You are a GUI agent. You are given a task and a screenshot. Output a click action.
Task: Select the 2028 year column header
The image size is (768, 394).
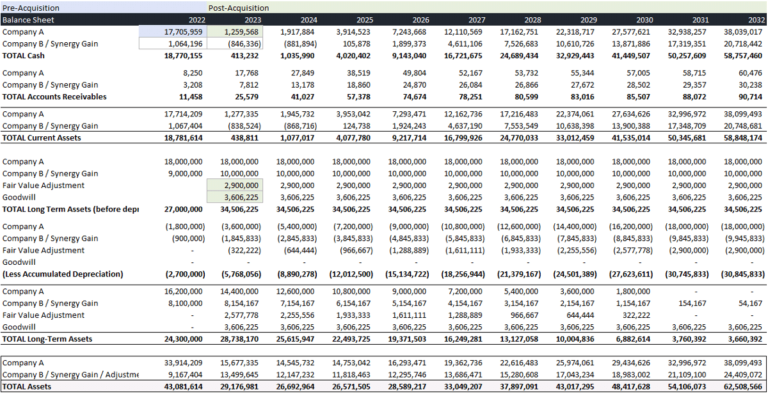point(532,20)
